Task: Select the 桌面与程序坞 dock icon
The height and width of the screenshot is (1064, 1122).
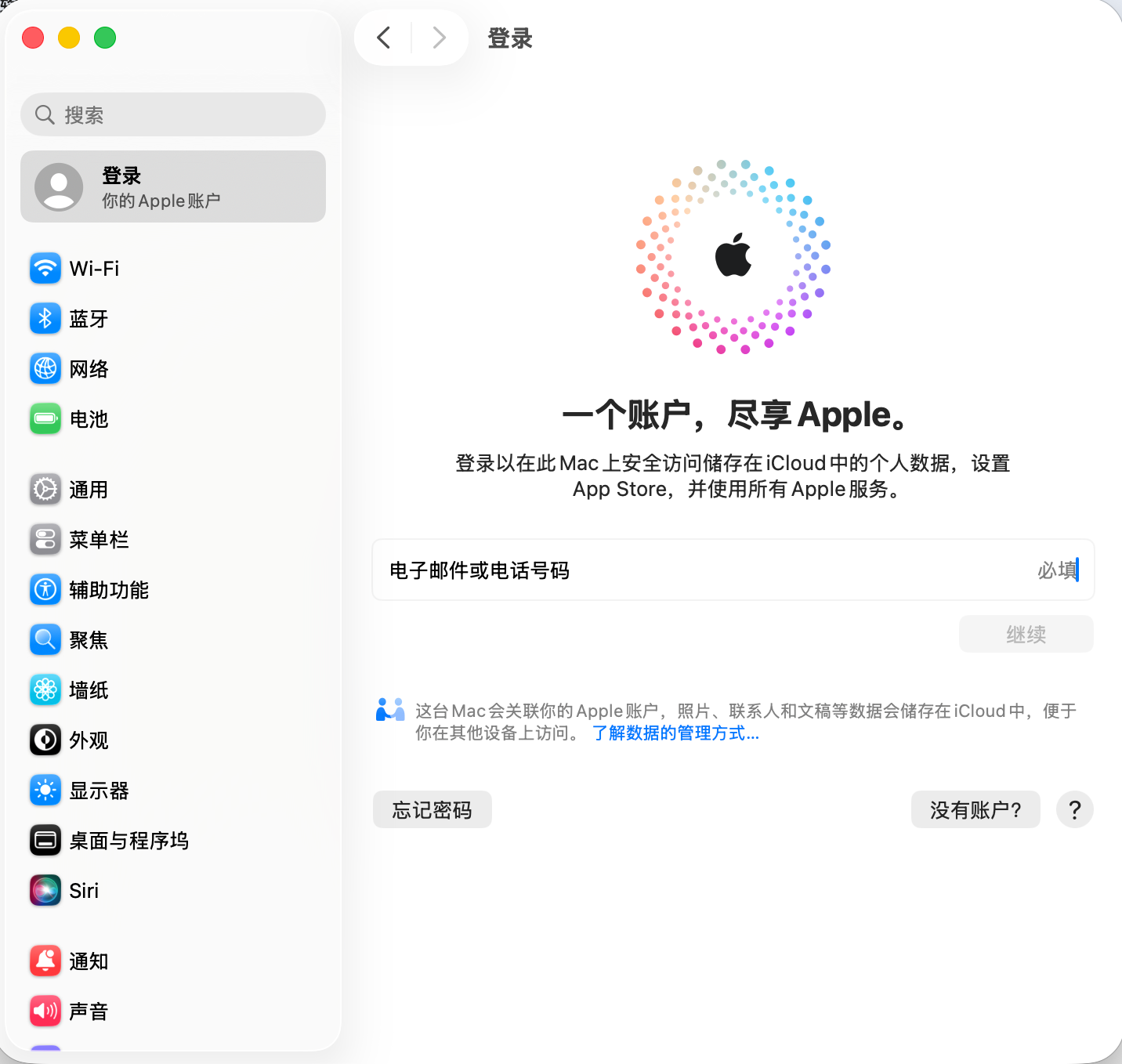Action: 45,841
